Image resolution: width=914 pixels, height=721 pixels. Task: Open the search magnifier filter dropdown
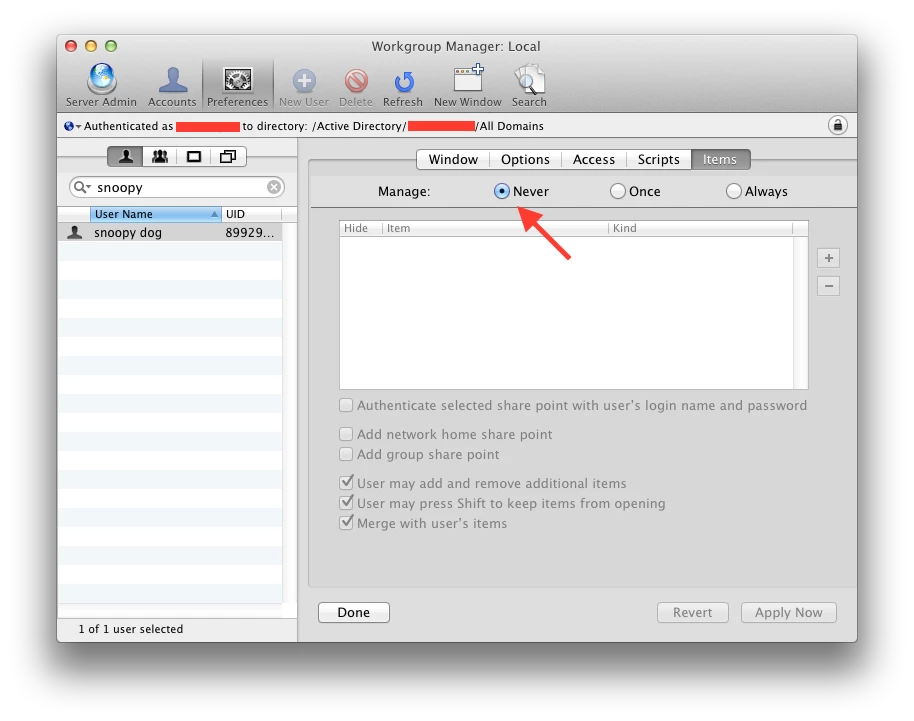point(82,187)
